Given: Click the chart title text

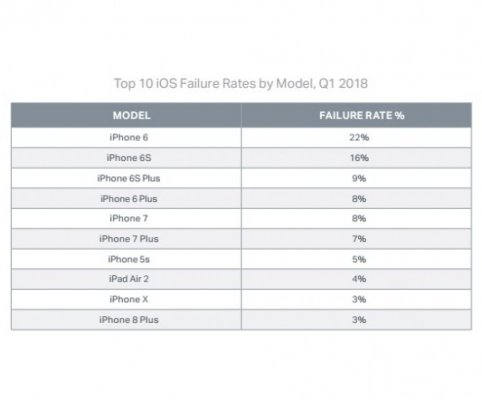Looking at the screenshot, I should (x=241, y=83).
